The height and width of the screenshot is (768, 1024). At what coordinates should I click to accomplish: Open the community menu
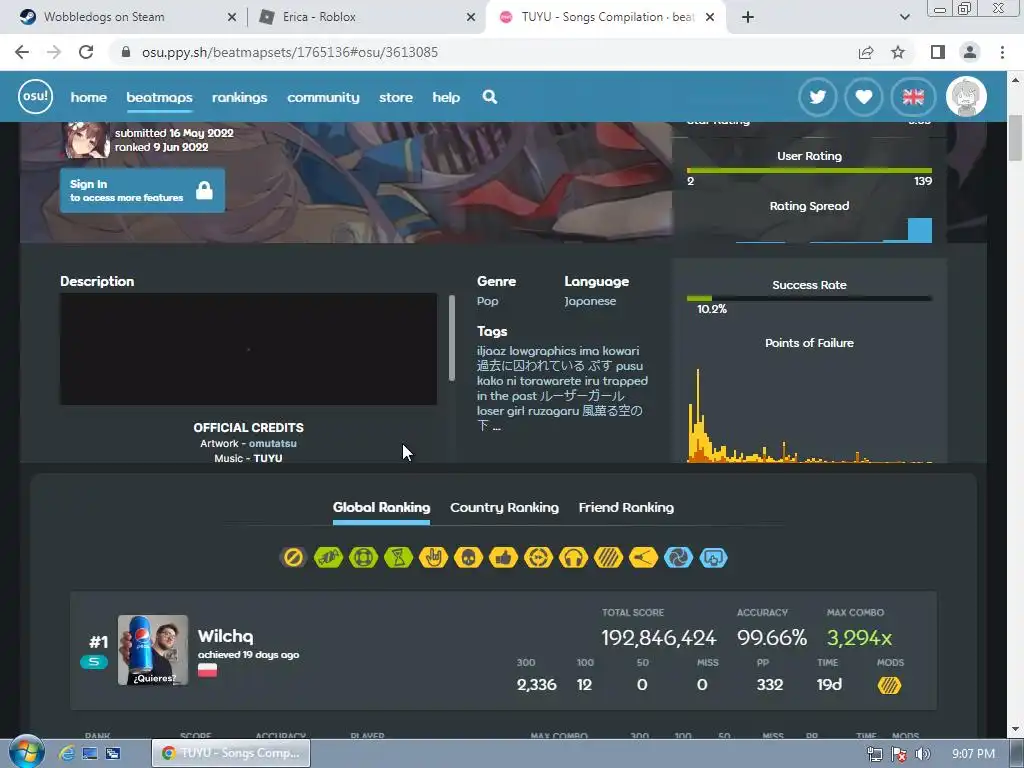click(323, 97)
